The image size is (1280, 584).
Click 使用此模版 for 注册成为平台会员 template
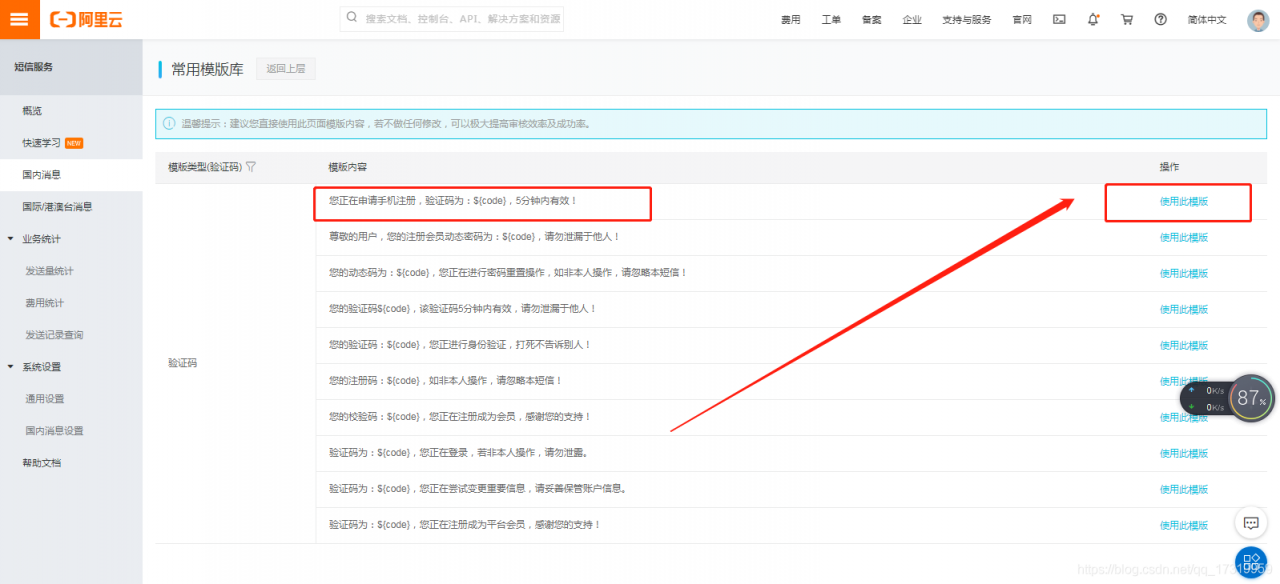pyautogui.click(x=1184, y=526)
